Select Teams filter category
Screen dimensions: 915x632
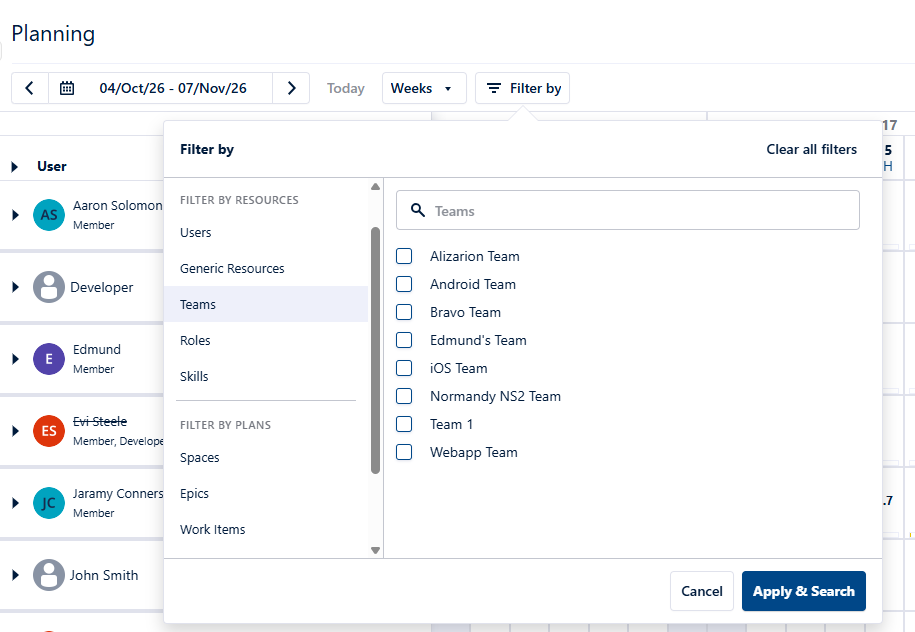pos(266,304)
